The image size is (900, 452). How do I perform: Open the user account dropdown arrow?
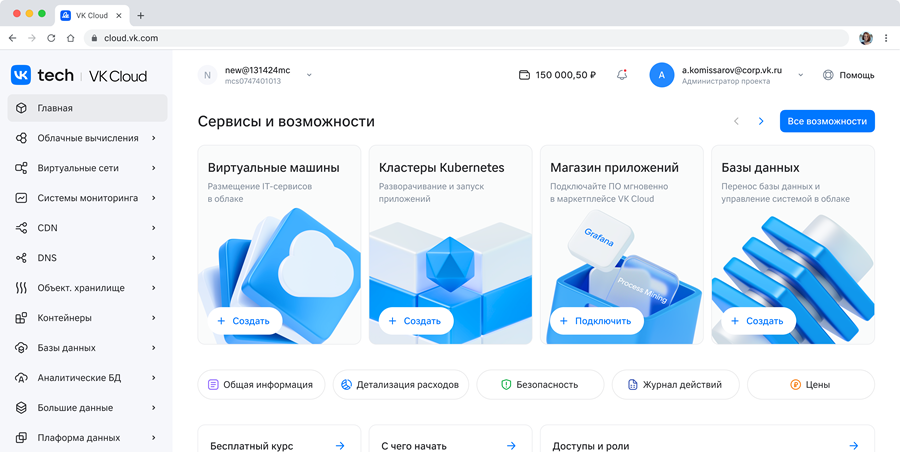coord(801,75)
